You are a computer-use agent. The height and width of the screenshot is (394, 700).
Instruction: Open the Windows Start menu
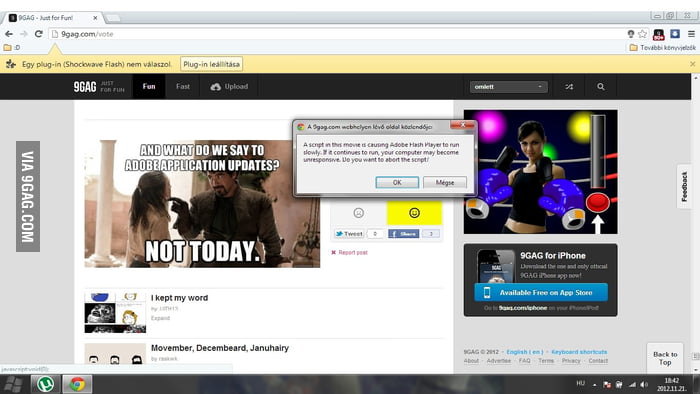point(13,384)
